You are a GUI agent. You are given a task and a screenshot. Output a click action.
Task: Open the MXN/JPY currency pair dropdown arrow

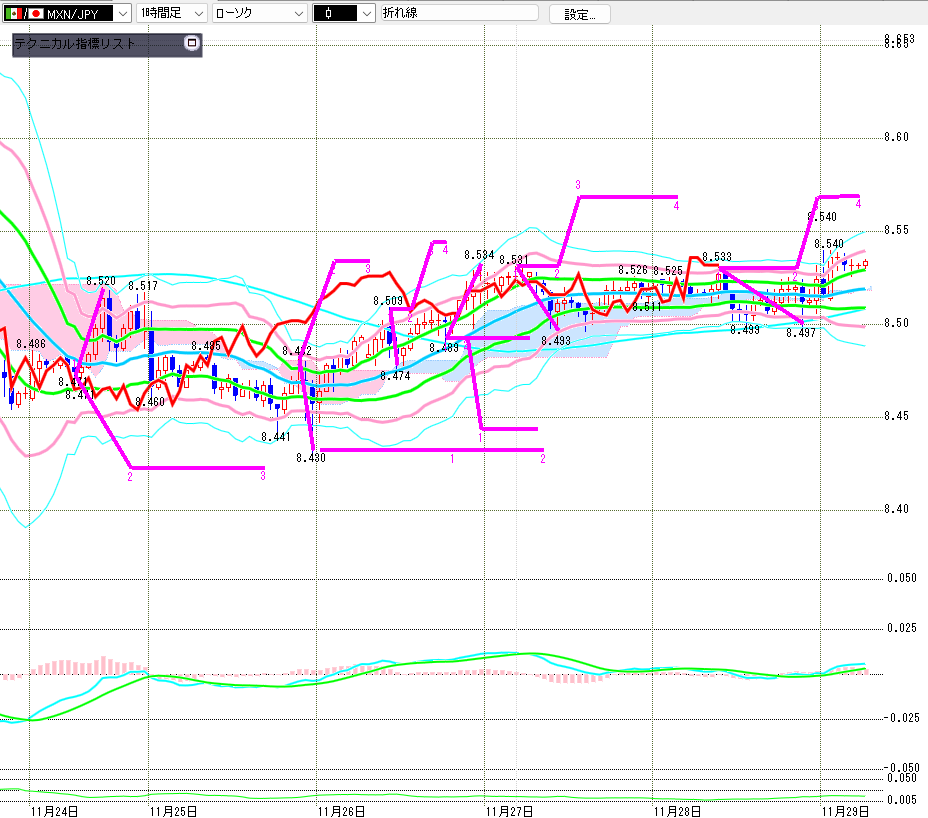(x=122, y=13)
